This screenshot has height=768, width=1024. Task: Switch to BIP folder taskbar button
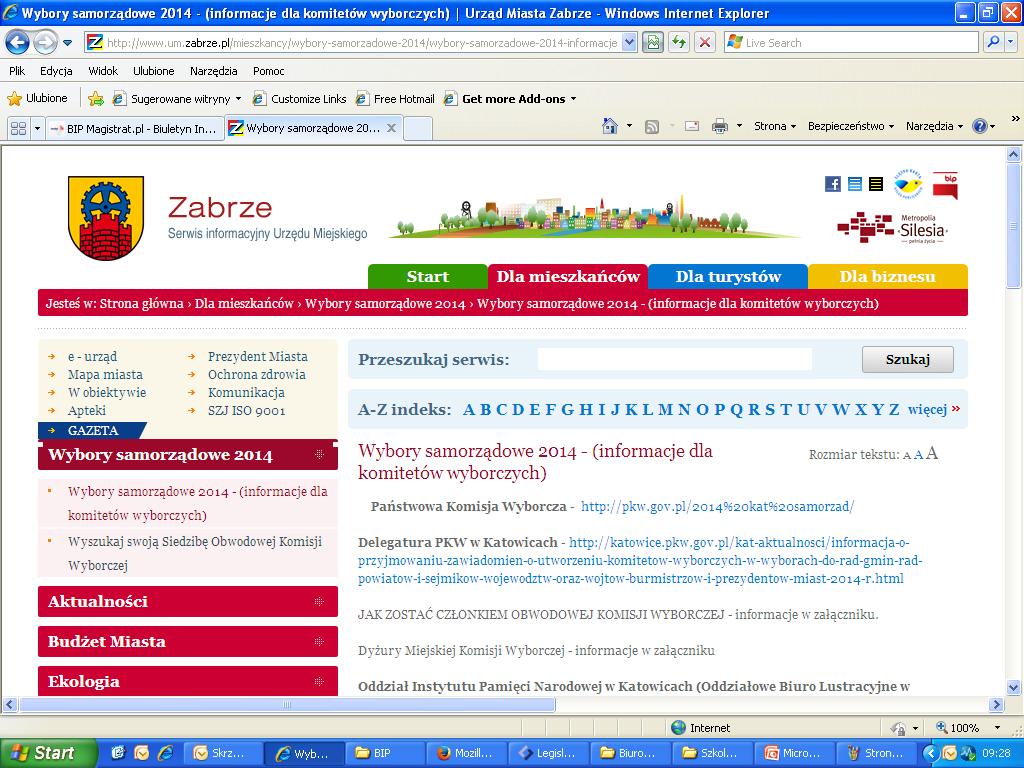point(384,753)
